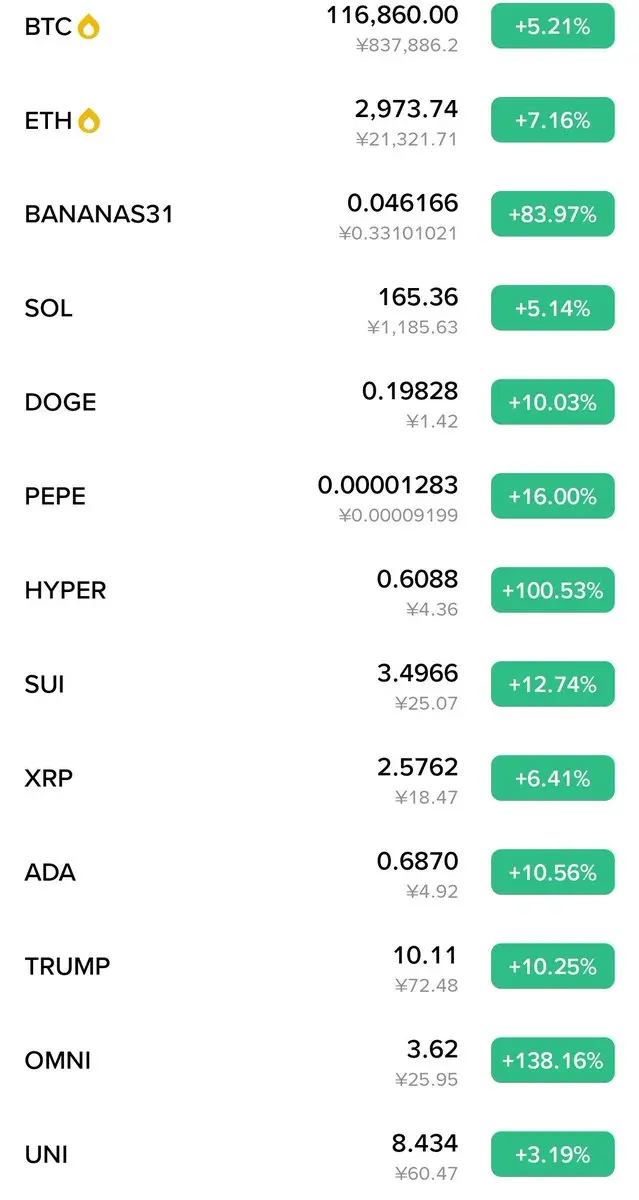This screenshot has height=1200, width=639.
Task: Open the BTC market row
Action: pyautogui.click(x=319, y=27)
